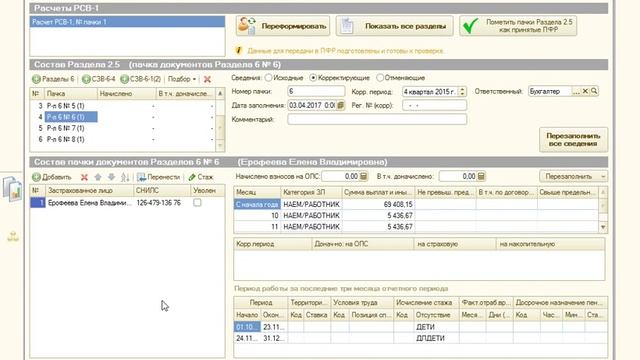Click the Корр. период stepper arrows
Viewport: 640px width, 360px height.
462,91
